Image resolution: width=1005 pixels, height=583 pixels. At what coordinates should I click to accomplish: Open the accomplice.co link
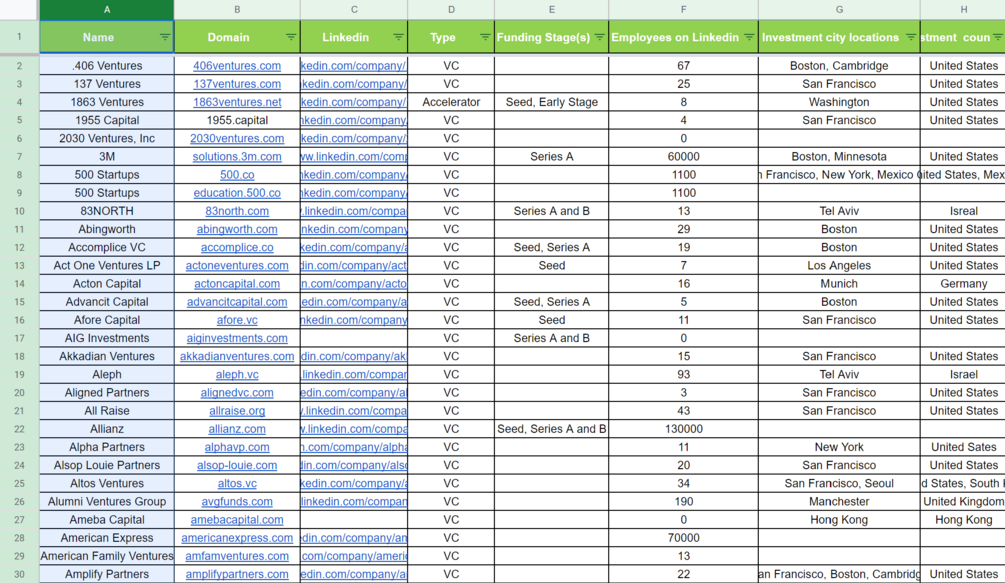(x=237, y=247)
